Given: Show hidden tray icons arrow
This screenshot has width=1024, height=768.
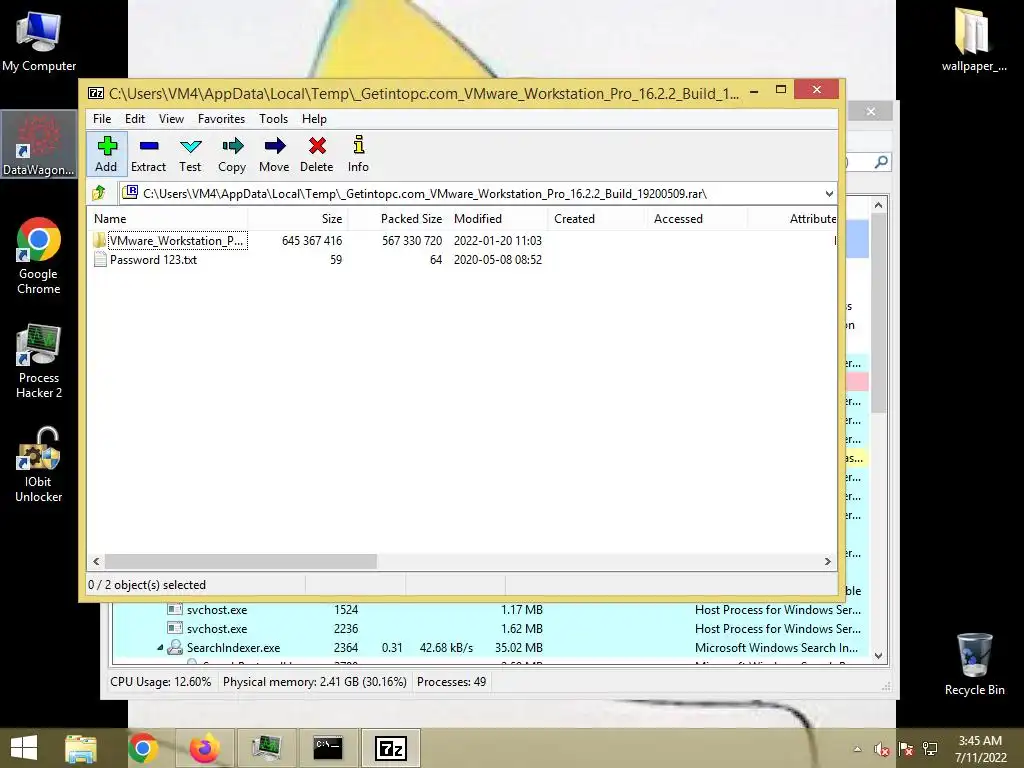Looking at the screenshot, I should pos(857,749).
